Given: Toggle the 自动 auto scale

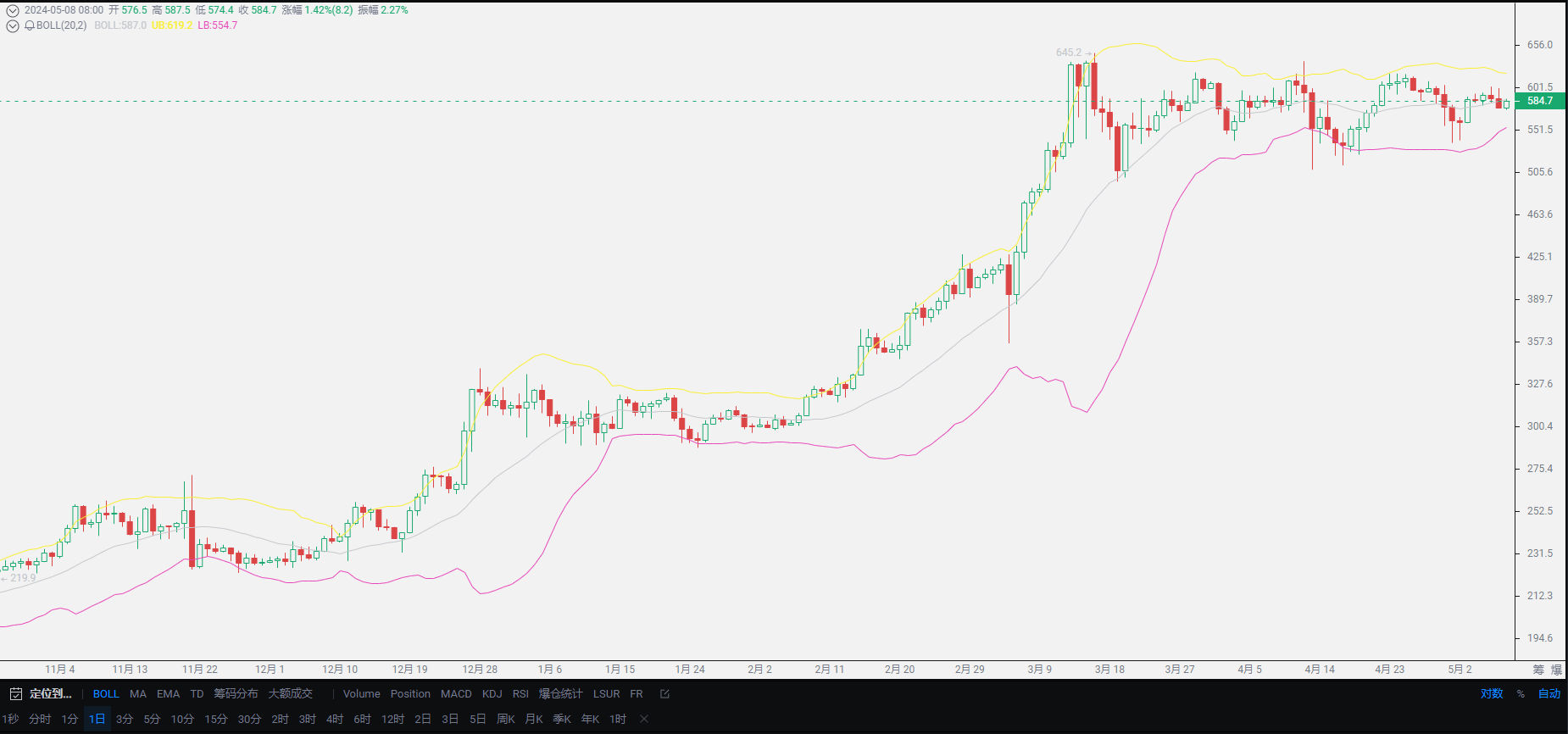Looking at the screenshot, I should click(x=1549, y=694).
